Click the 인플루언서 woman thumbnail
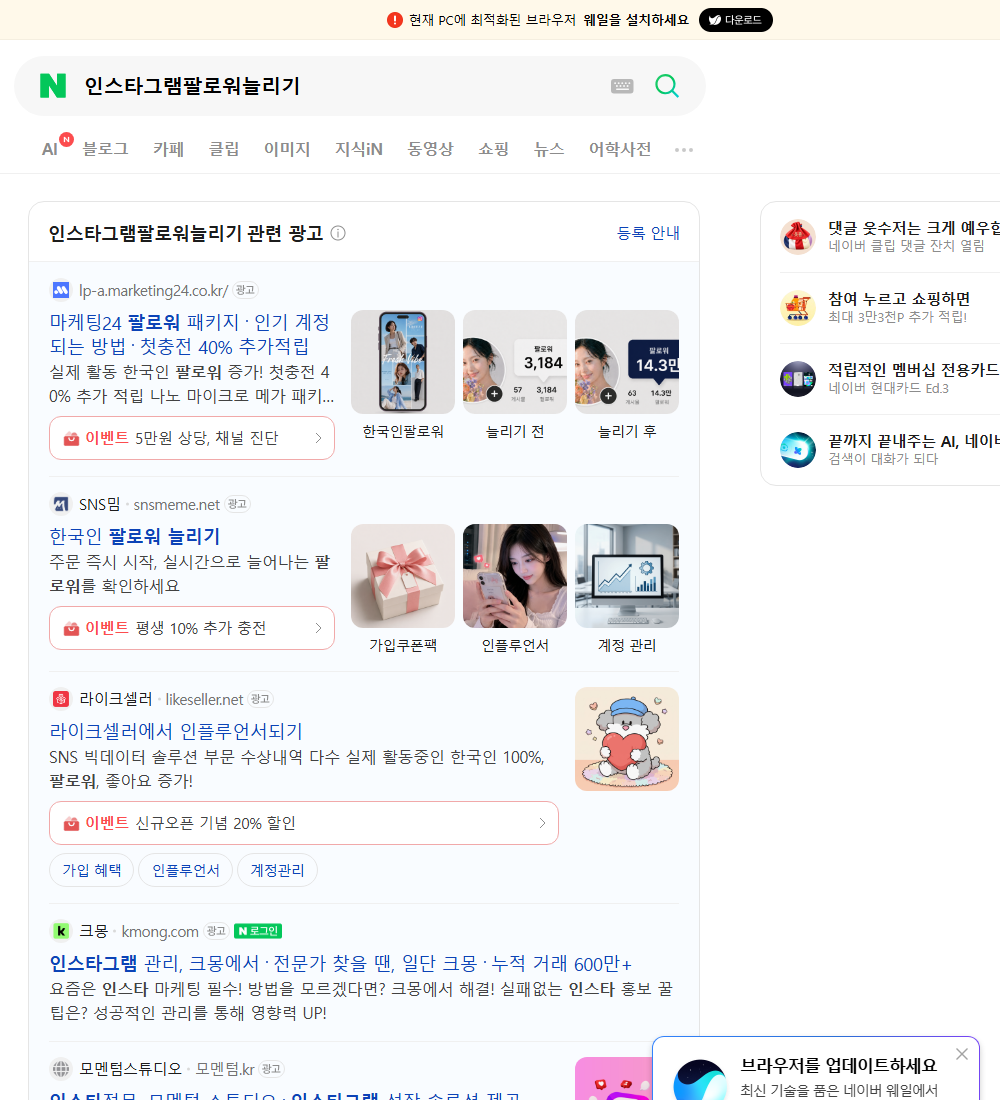The width and height of the screenshot is (1000, 1100). pyautogui.click(x=515, y=576)
